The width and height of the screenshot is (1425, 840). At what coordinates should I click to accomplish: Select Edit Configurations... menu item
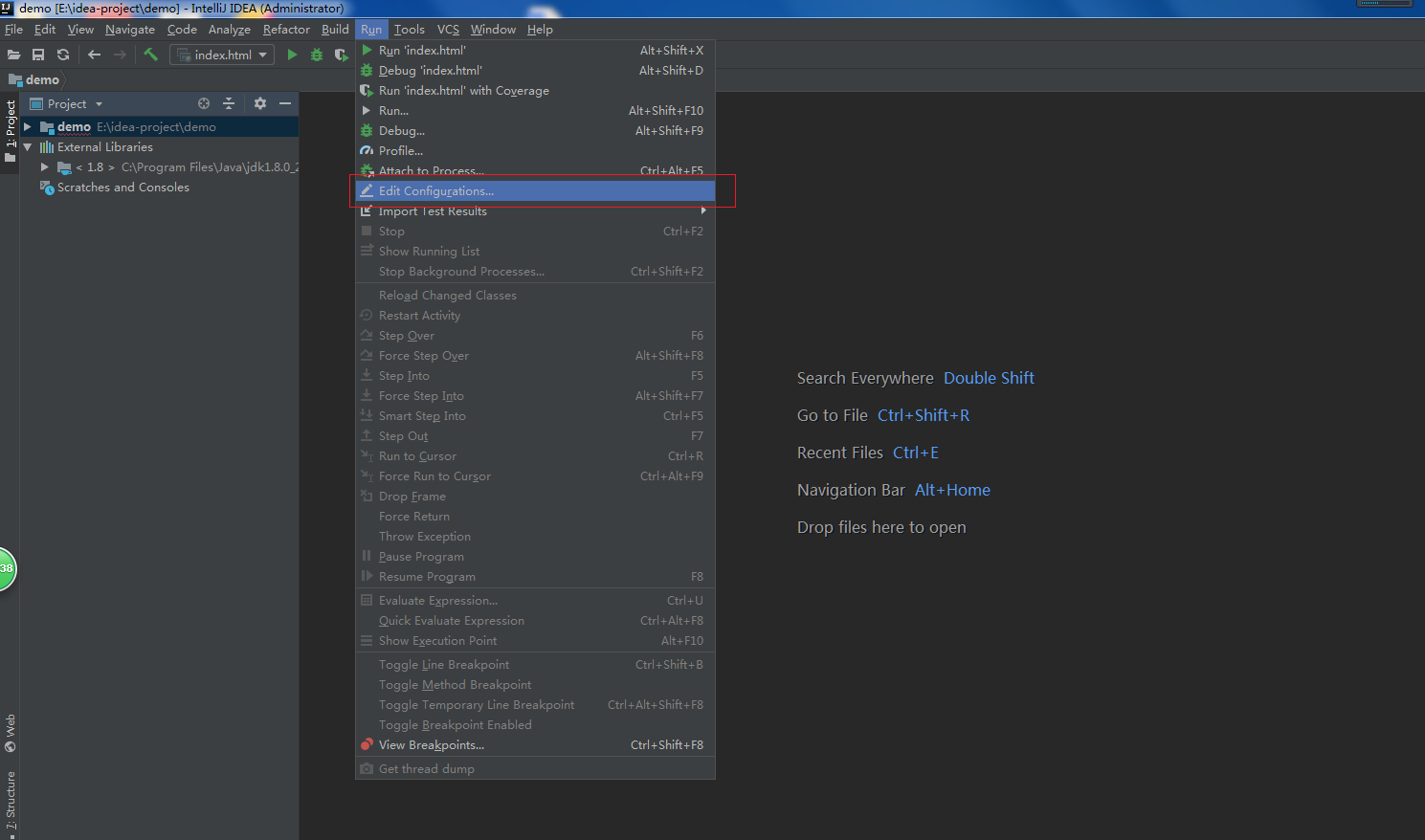coord(535,190)
